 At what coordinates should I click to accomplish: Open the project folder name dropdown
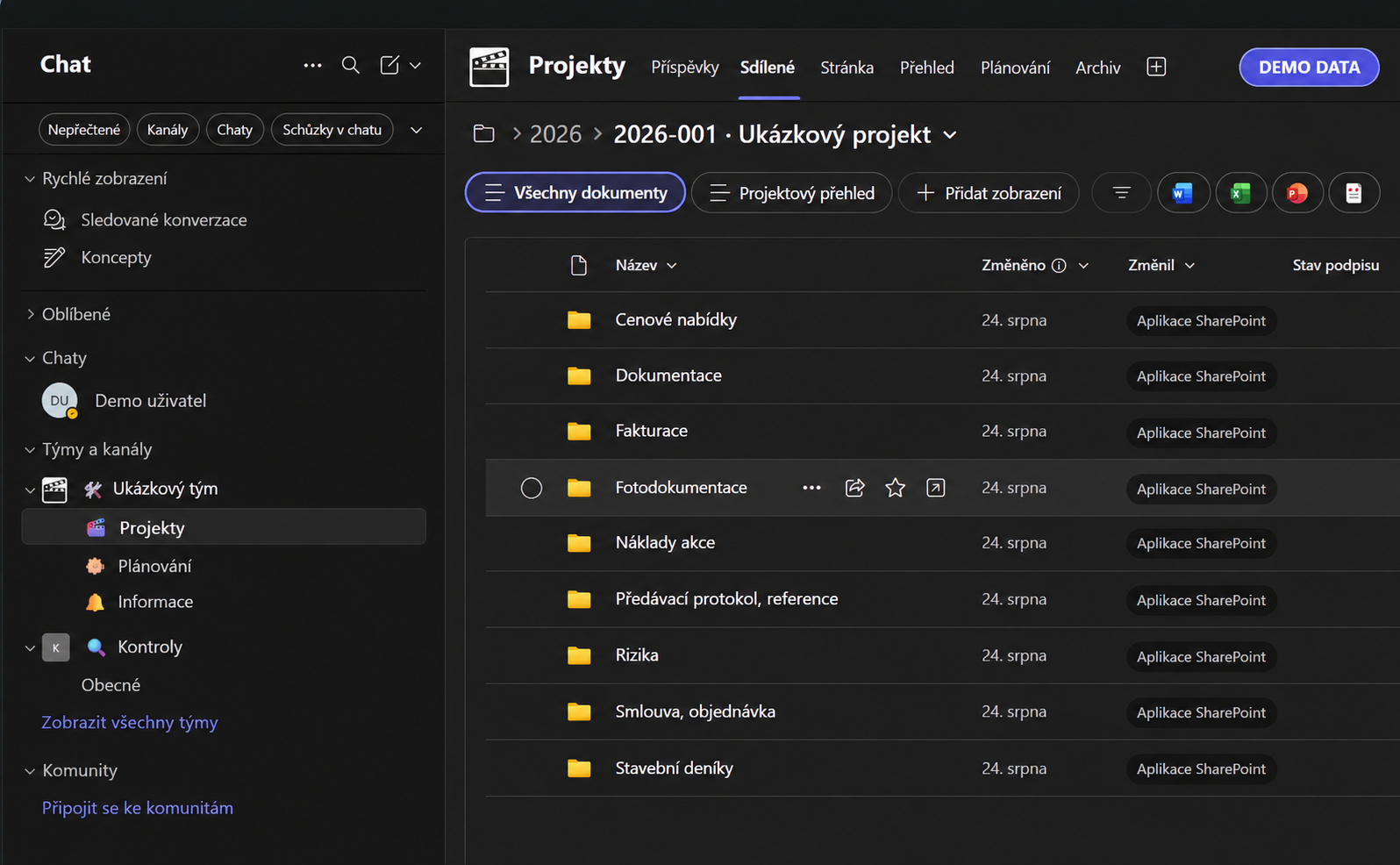[x=950, y=135]
